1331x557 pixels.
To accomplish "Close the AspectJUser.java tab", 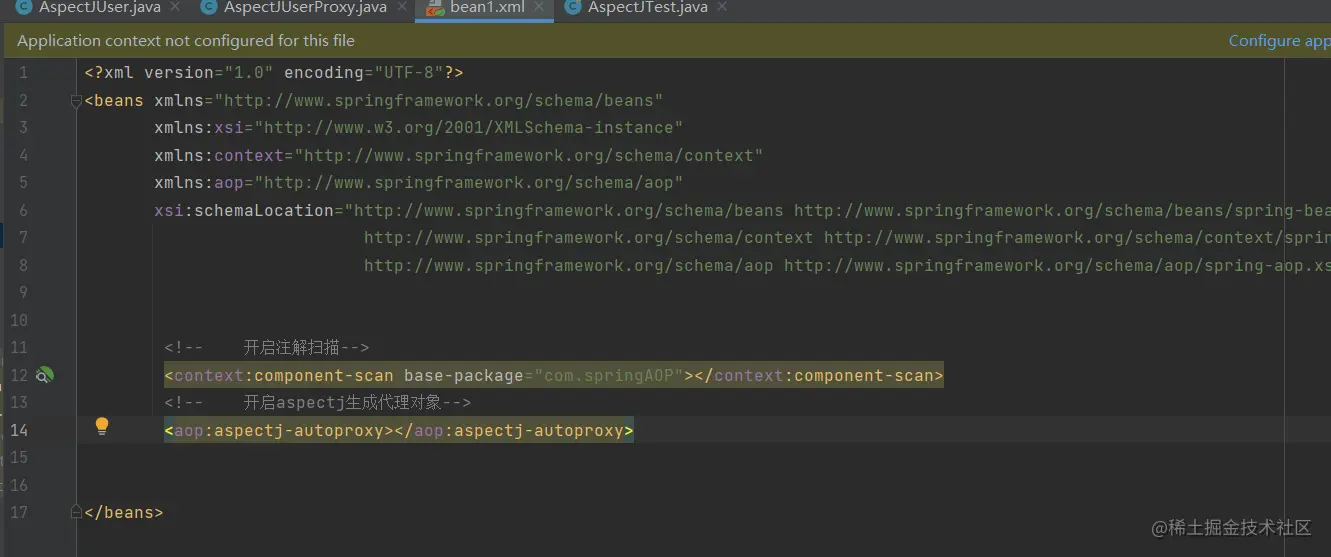I will (x=176, y=8).
